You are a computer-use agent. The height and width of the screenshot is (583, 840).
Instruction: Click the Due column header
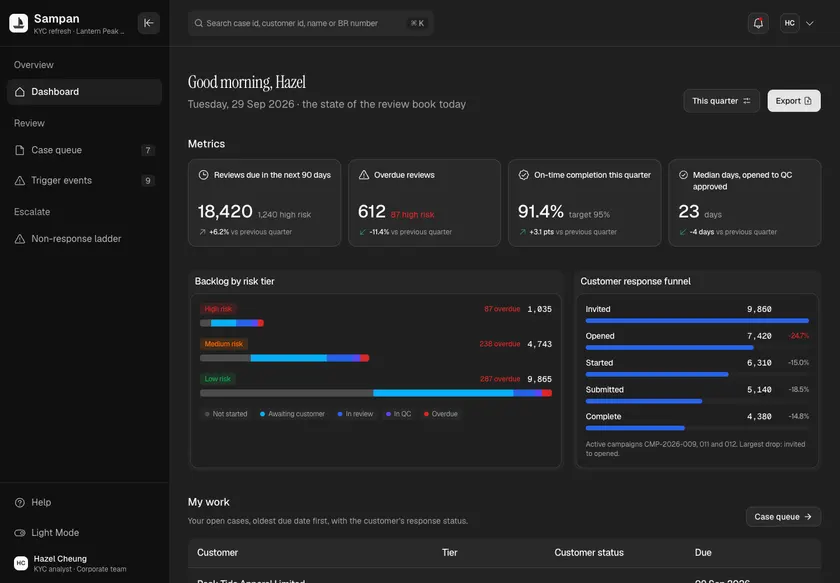pyautogui.click(x=703, y=552)
